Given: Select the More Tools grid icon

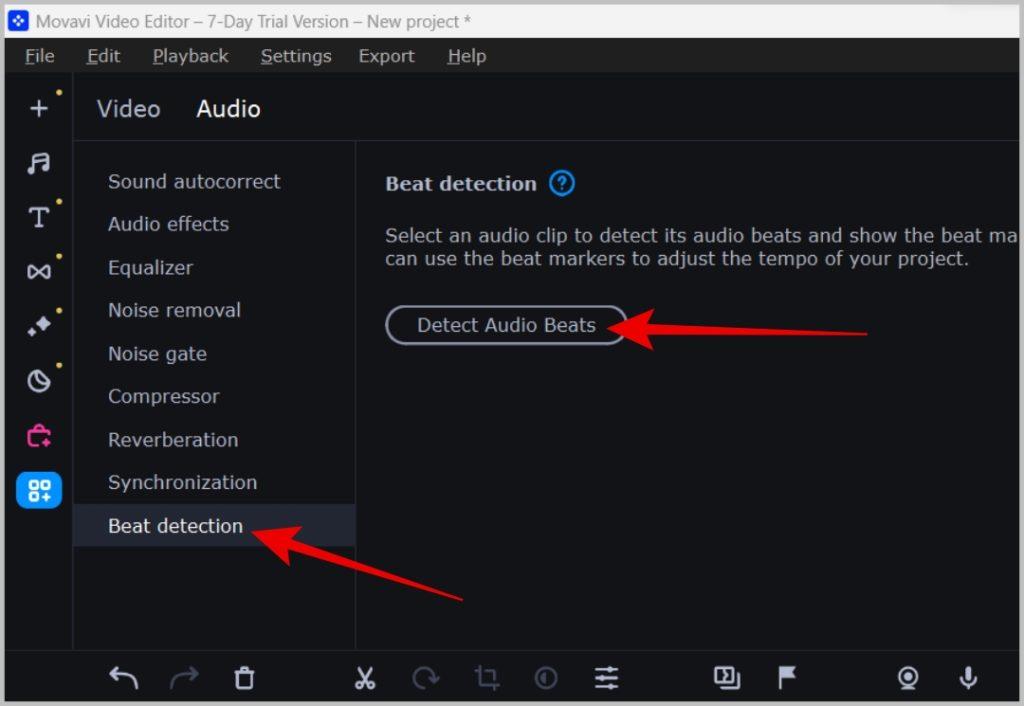Looking at the screenshot, I should click(39, 490).
